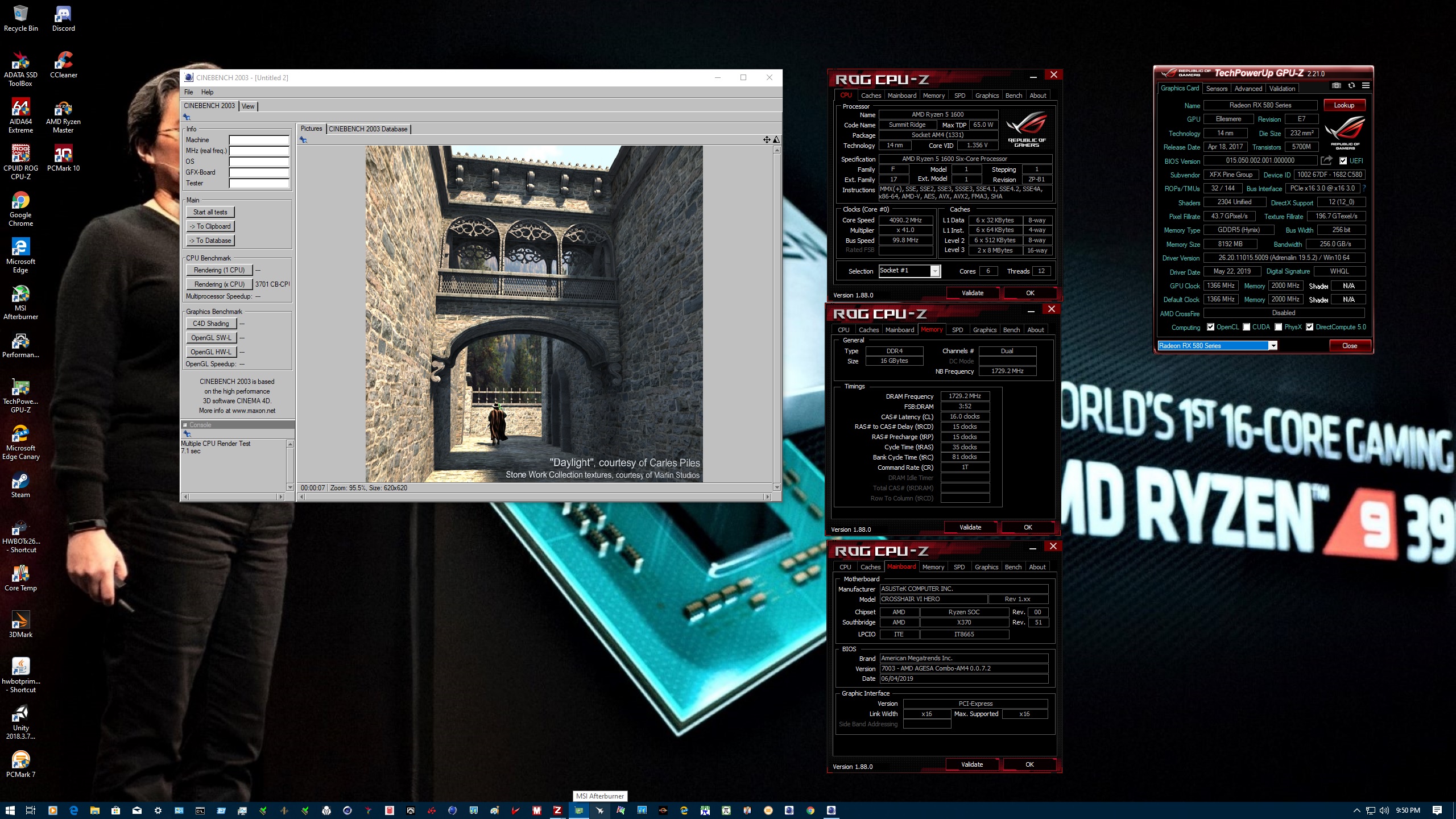Open File Explorer from the taskbar
Image resolution: width=1456 pixels, height=819 pixels.
click(94, 810)
